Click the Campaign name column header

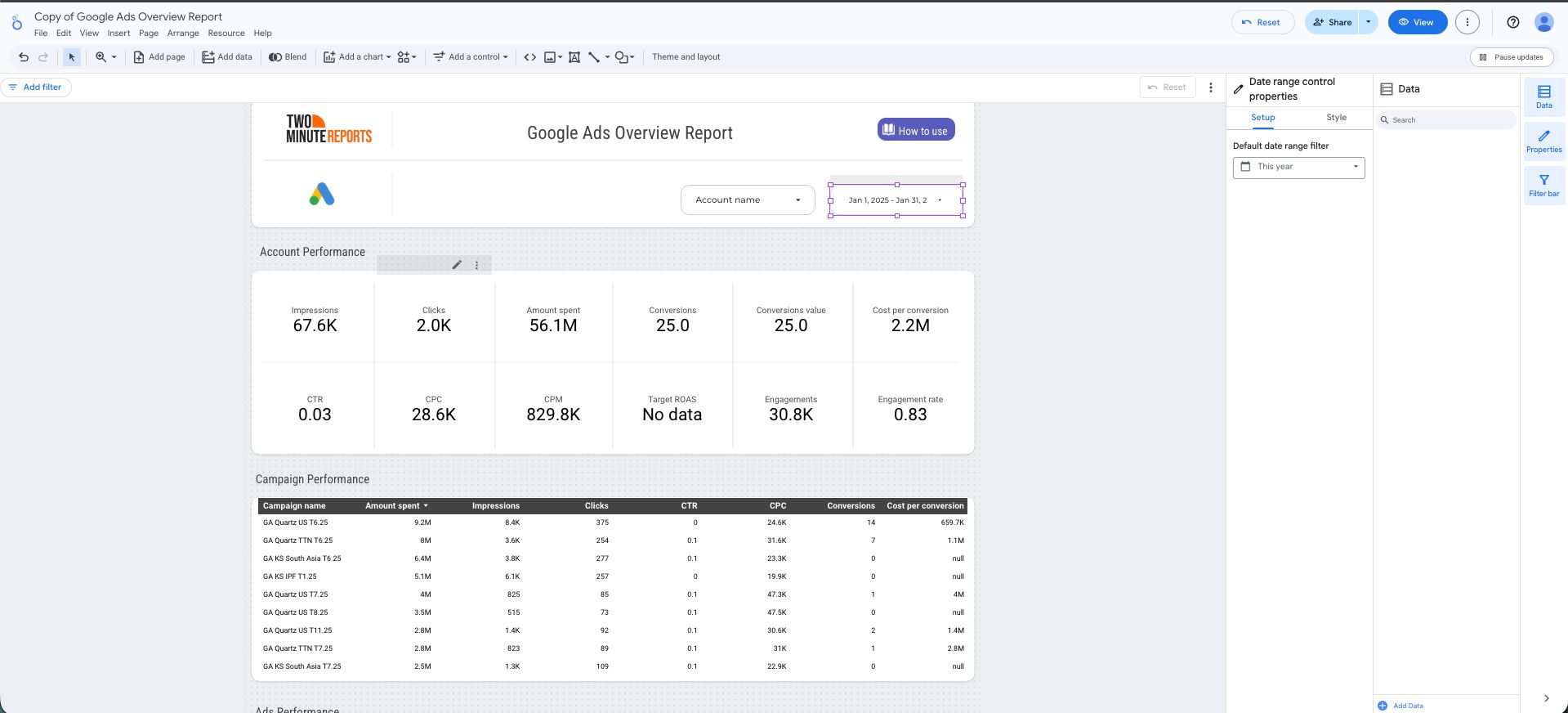(x=294, y=506)
